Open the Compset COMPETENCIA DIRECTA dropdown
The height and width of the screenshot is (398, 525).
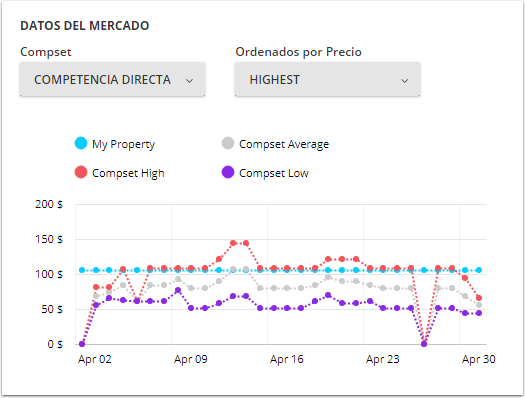(x=112, y=79)
